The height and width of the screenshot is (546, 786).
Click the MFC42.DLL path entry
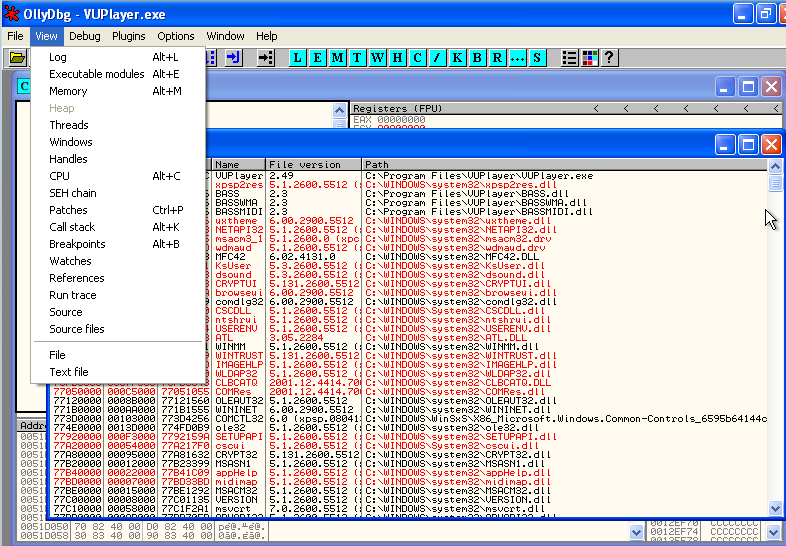click(x=452, y=257)
